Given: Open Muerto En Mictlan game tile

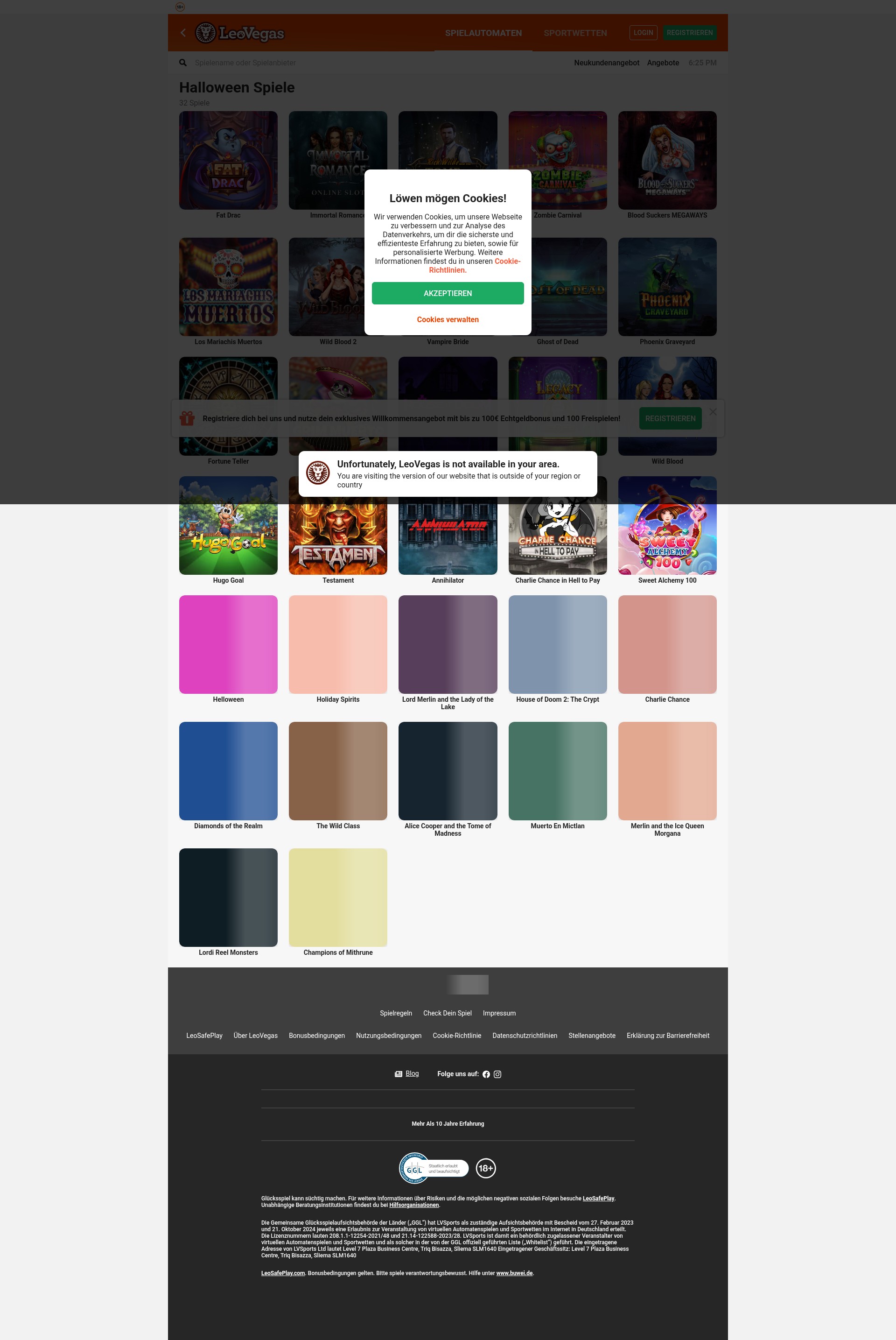Looking at the screenshot, I should pyautogui.click(x=558, y=771).
